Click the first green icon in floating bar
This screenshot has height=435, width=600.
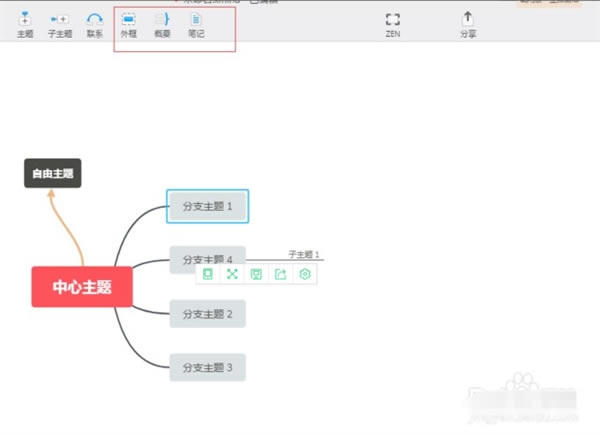point(208,274)
